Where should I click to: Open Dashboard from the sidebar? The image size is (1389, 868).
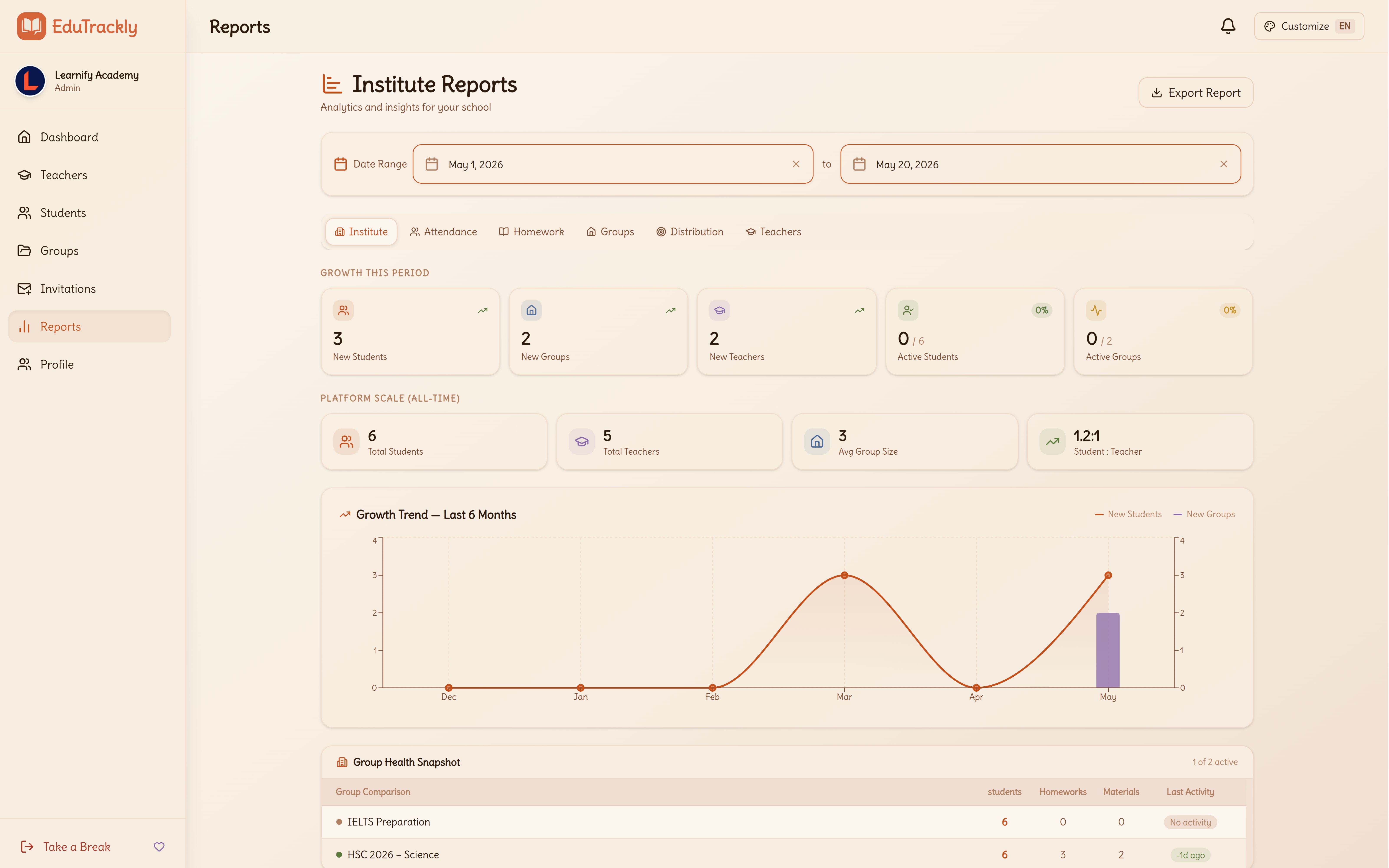[x=90, y=137]
